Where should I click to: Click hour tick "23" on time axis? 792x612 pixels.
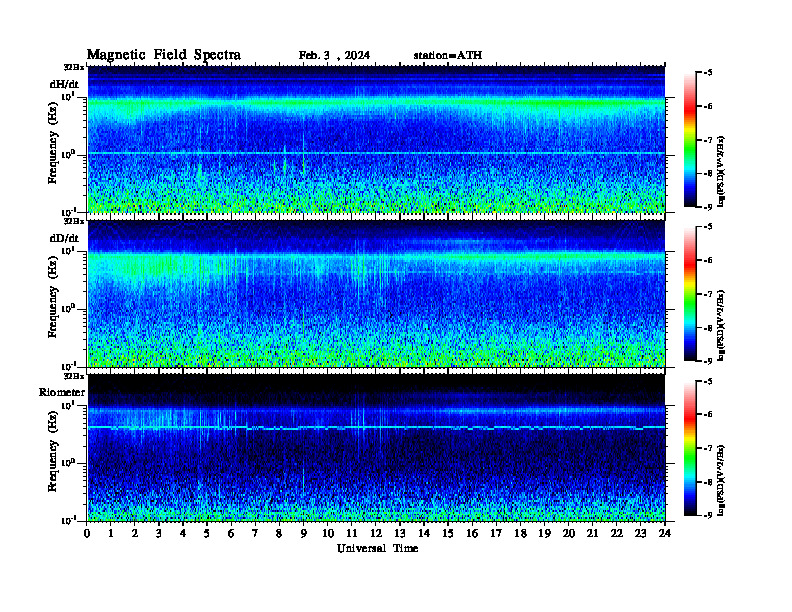640,534
